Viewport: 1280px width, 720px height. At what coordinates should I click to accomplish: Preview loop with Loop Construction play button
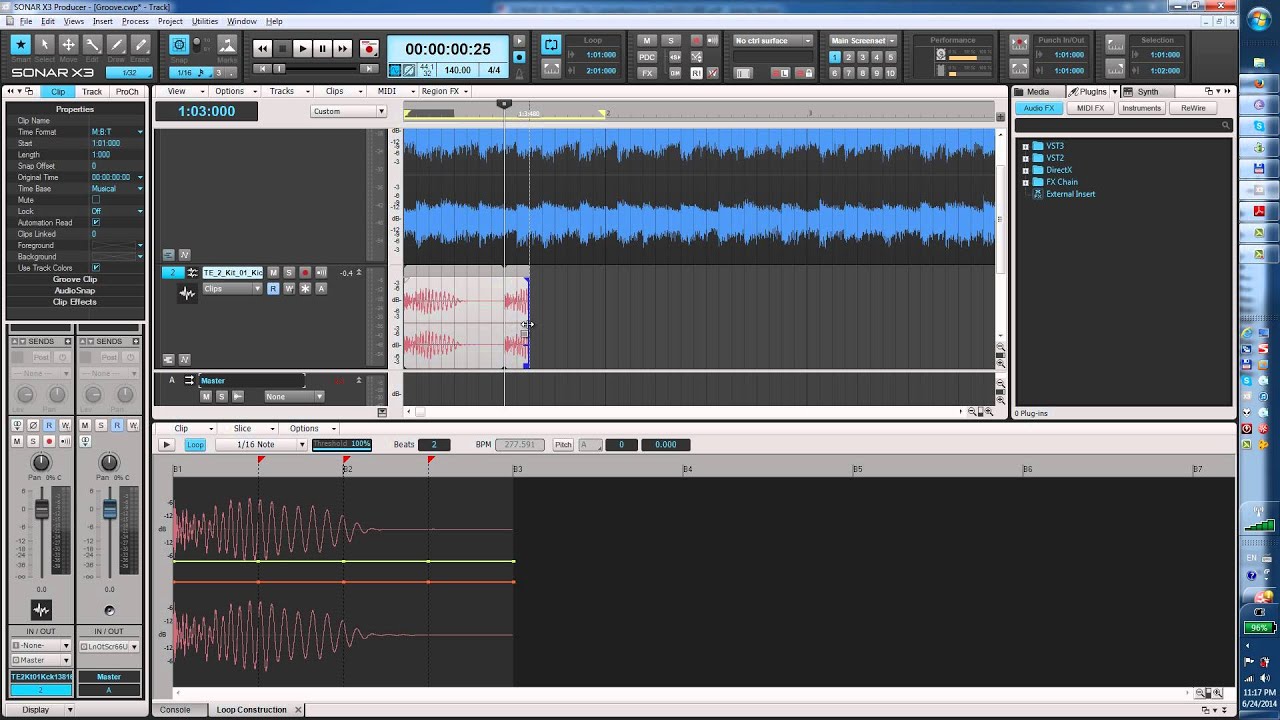tap(166, 444)
